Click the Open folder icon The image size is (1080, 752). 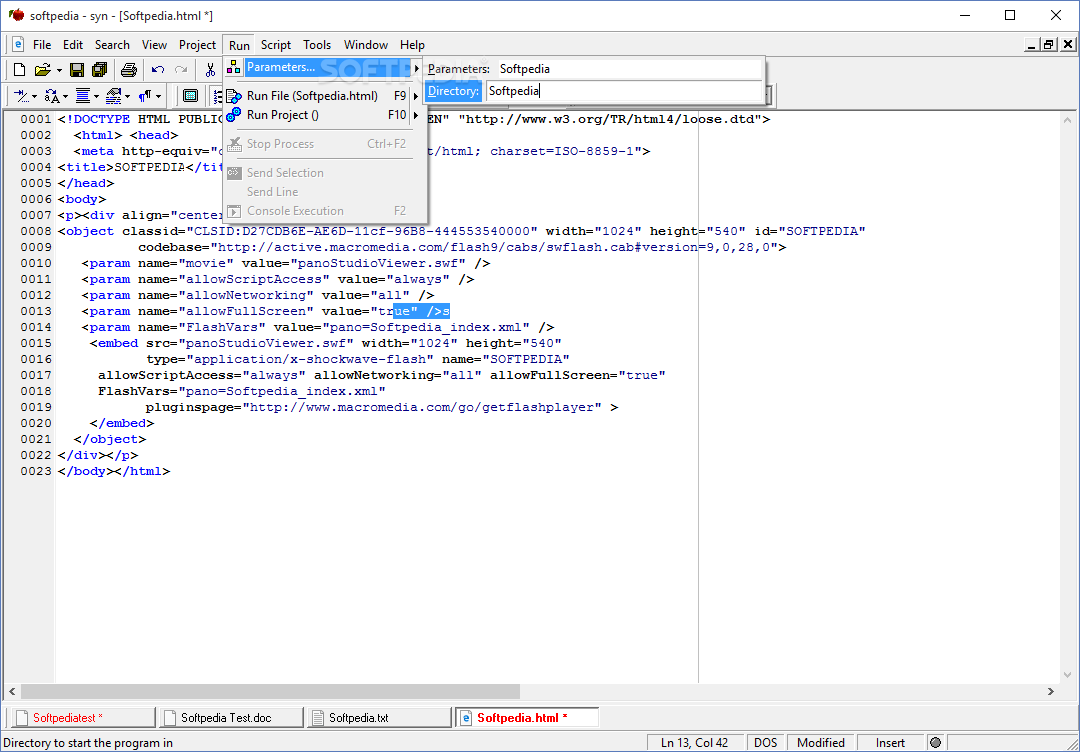[43, 69]
